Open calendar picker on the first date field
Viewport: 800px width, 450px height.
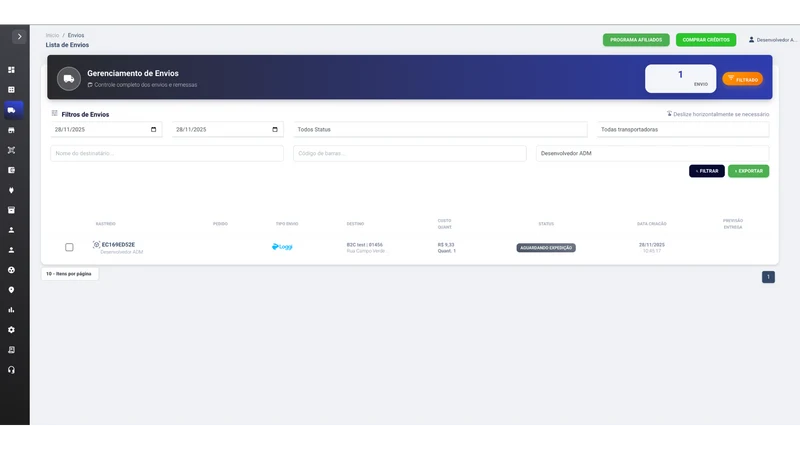(x=154, y=130)
